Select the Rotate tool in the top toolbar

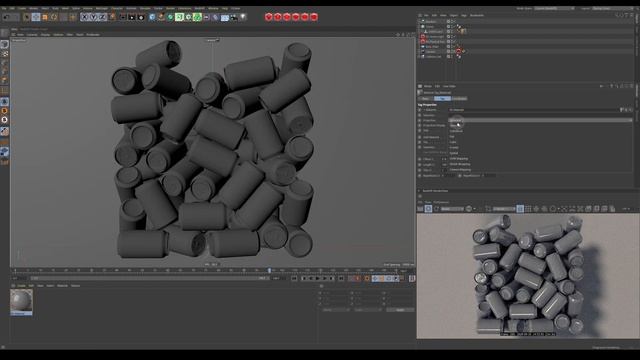[54, 17]
